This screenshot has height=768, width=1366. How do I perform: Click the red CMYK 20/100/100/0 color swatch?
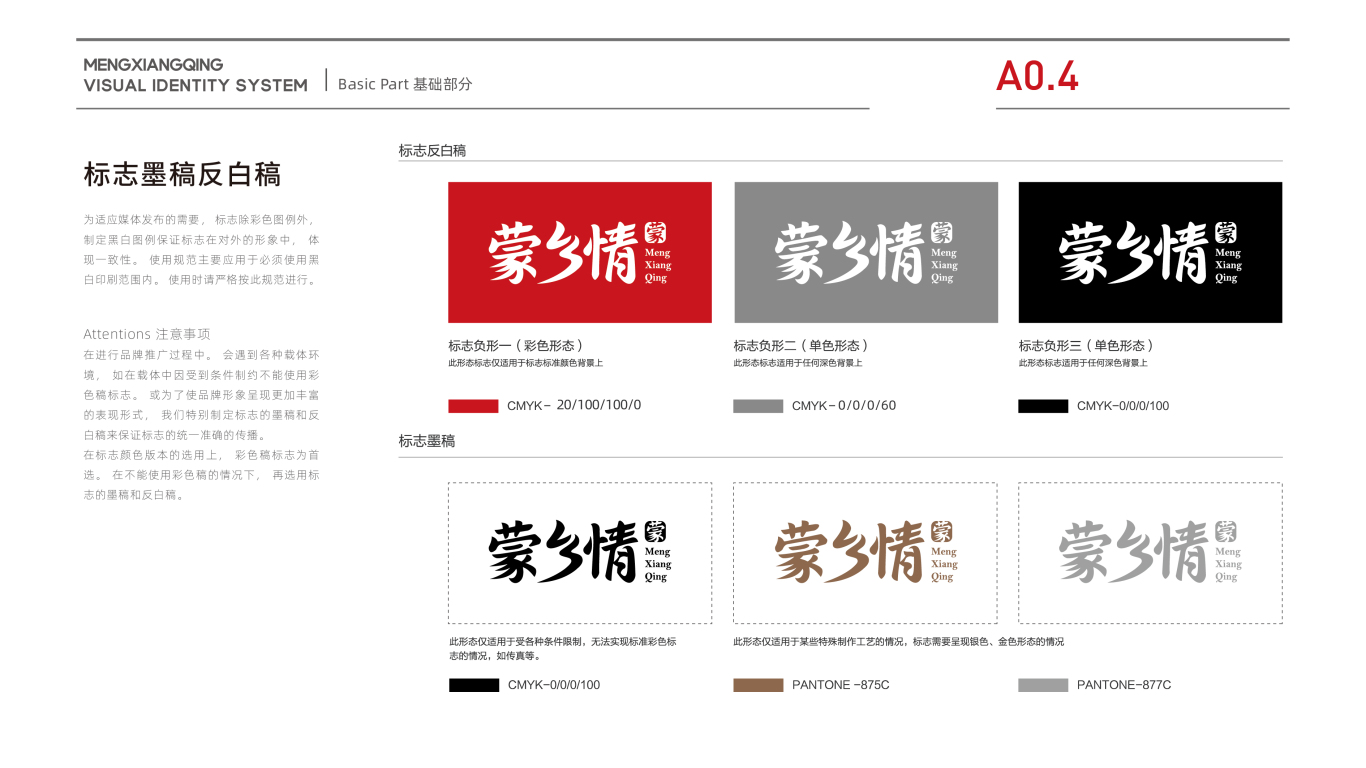pos(473,406)
